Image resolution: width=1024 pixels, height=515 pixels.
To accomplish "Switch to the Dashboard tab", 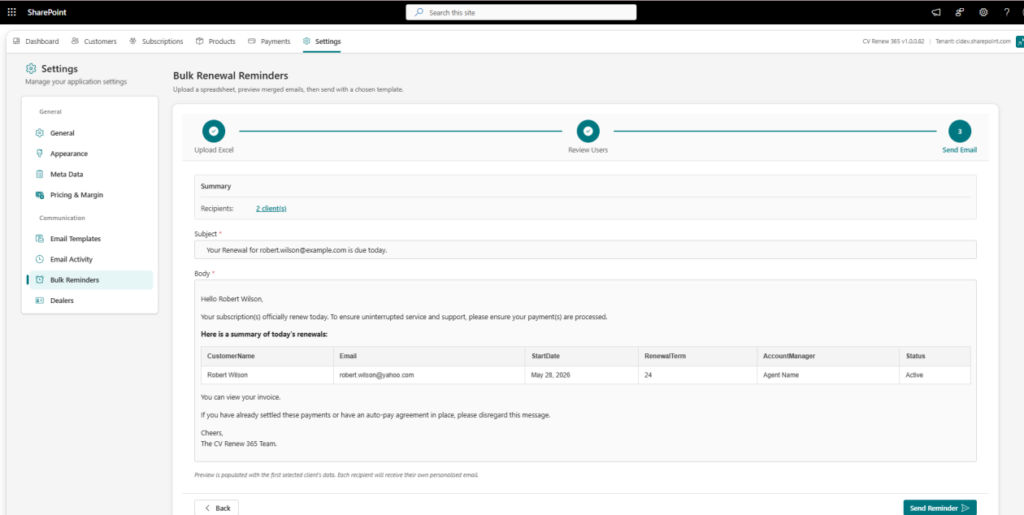I will pyautogui.click(x=36, y=41).
